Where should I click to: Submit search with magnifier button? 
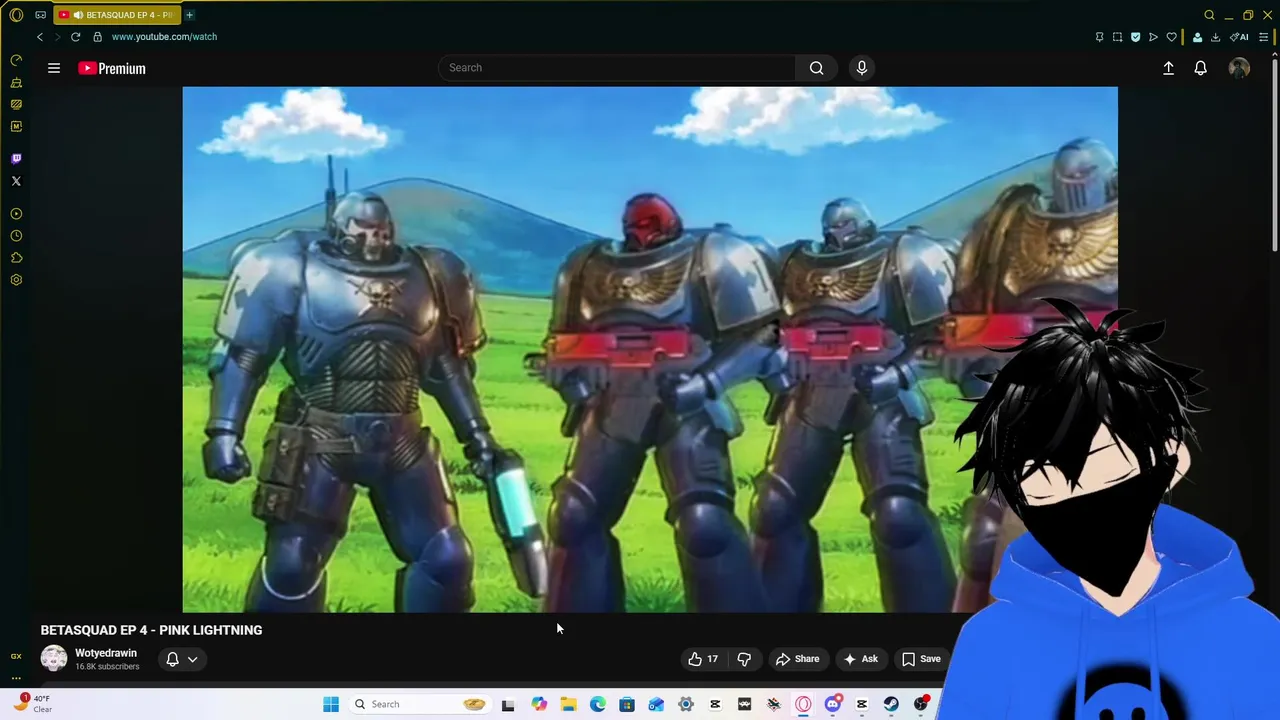(x=816, y=68)
